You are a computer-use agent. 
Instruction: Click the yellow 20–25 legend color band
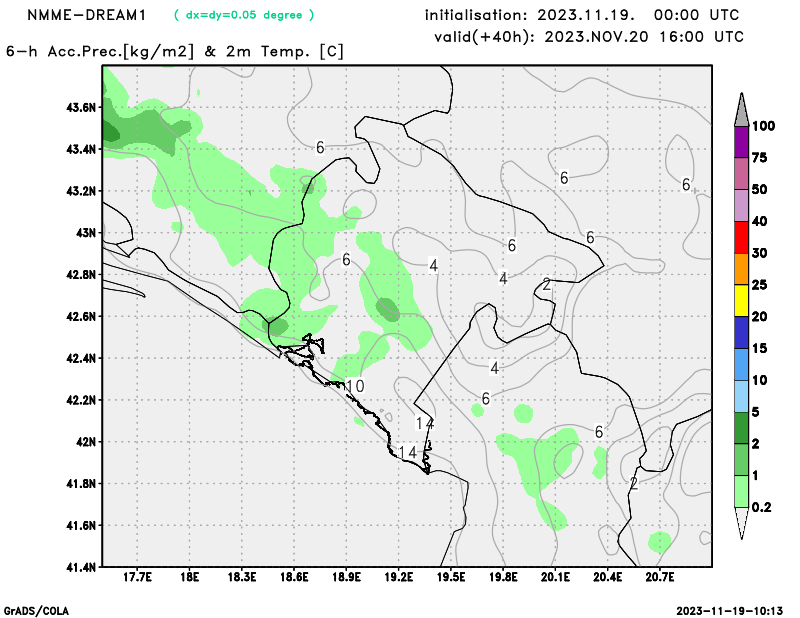741,301
